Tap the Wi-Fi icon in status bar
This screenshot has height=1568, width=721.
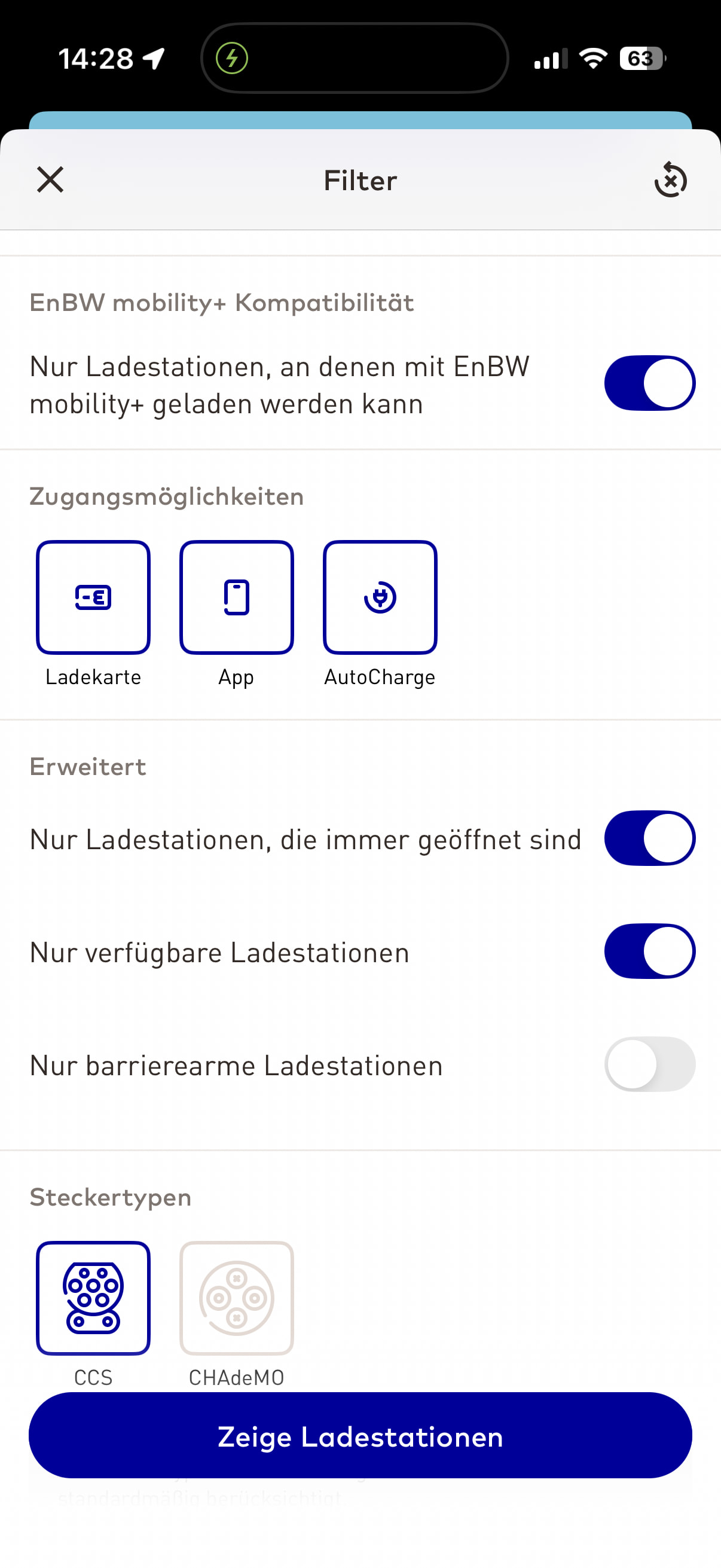[592, 59]
